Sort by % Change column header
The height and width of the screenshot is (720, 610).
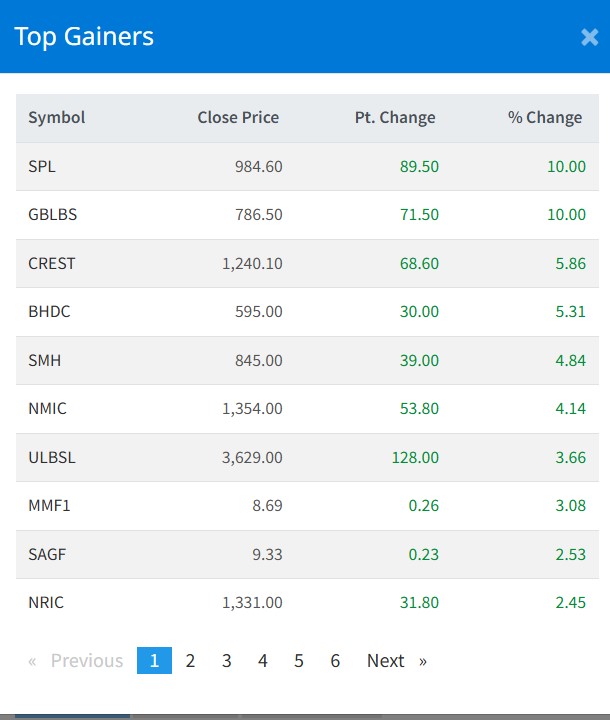coord(544,118)
